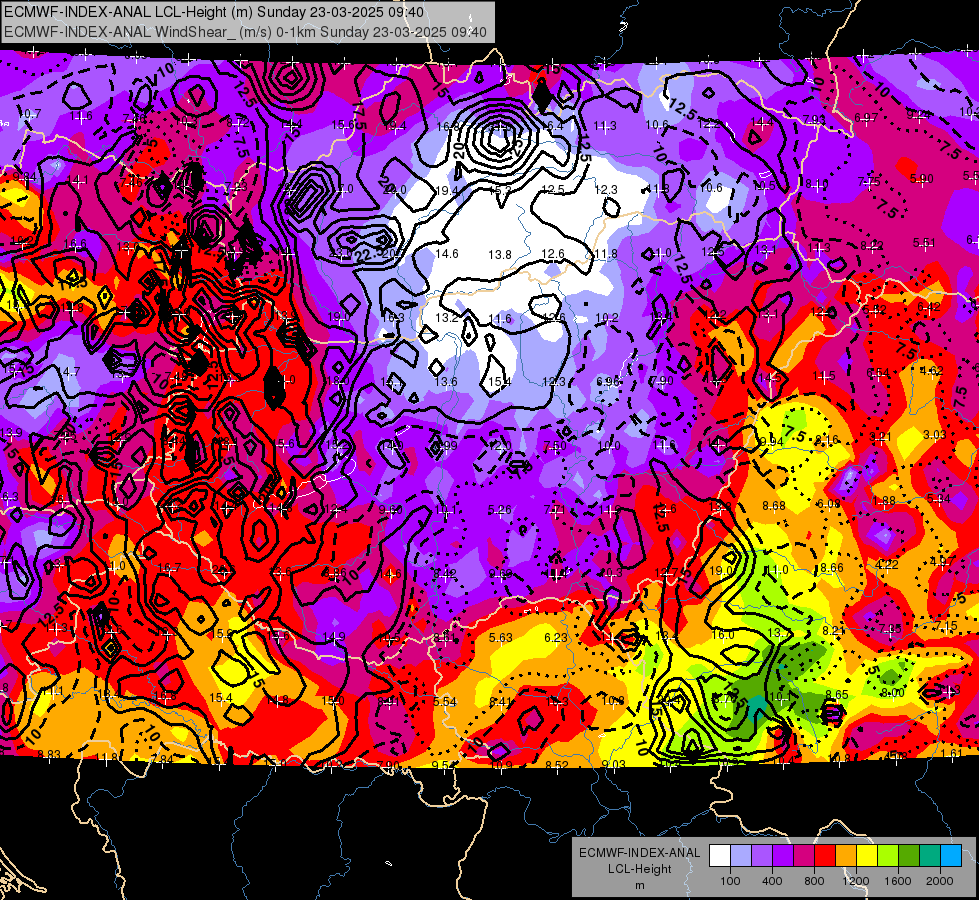Click the grid value '8.21'
Viewport: 979px width, 900px height.
[834, 631]
